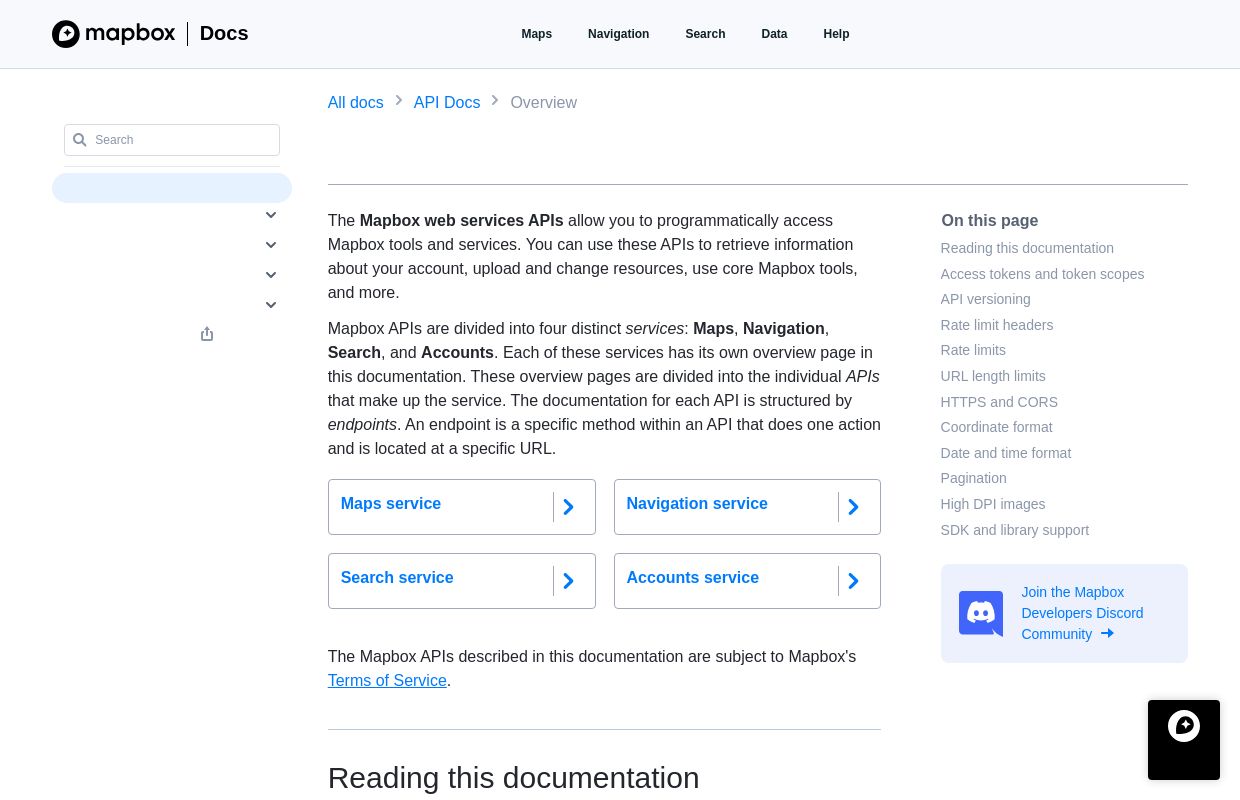This screenshot has width=1240, height=800.
Task: Join the Mapbox Developers Discord Community
Action: [1064, 613]
